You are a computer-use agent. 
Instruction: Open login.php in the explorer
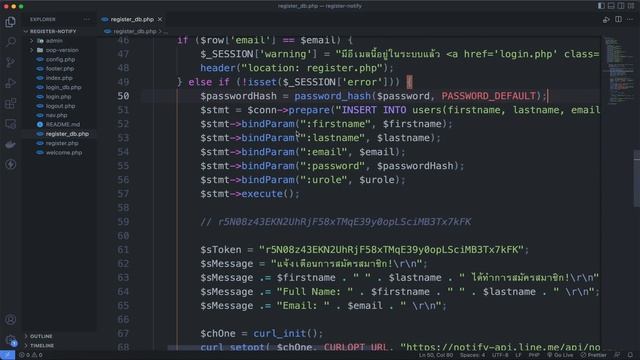pyautogui.click(x=58, y=97)
